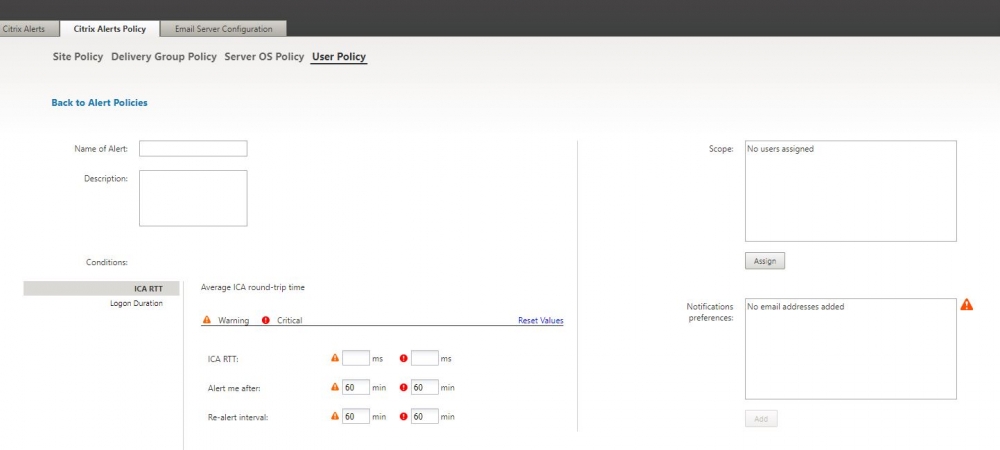Click the warning icon in ICA RTT row
This screenshot has height=450, width=1000.
click(x=335, y=358)
